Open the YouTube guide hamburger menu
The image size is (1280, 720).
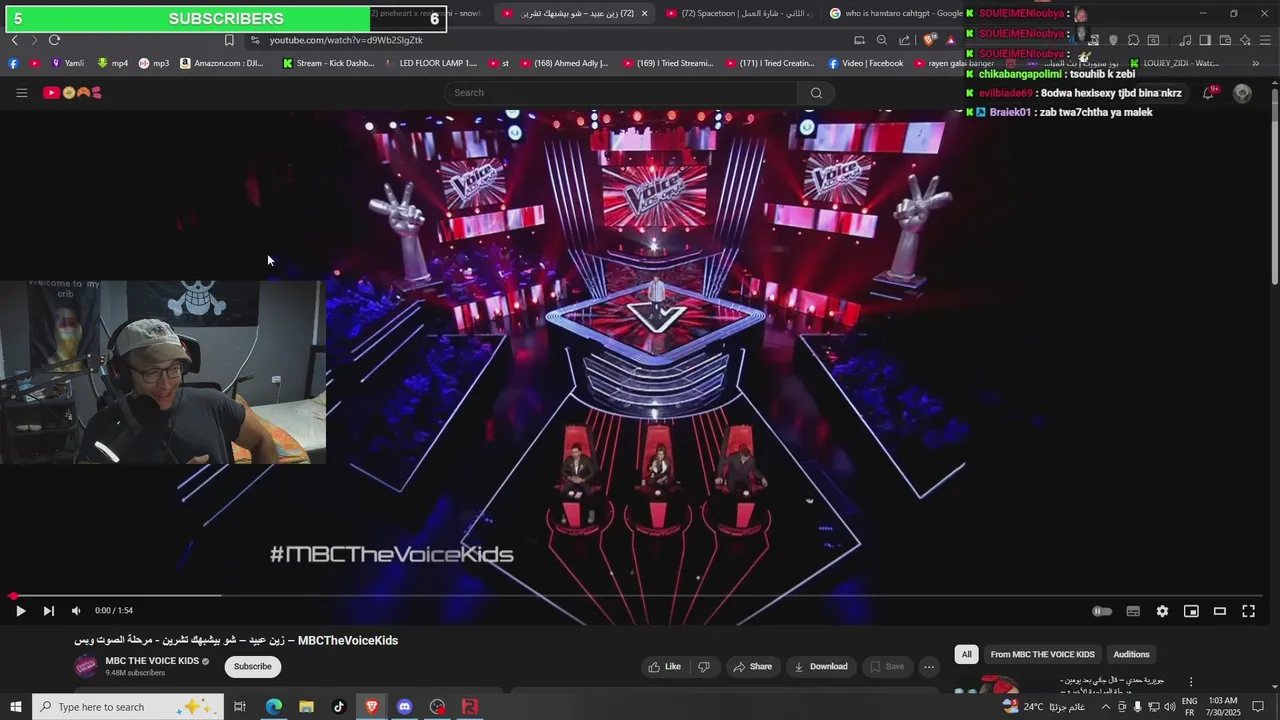pos(22,93)
